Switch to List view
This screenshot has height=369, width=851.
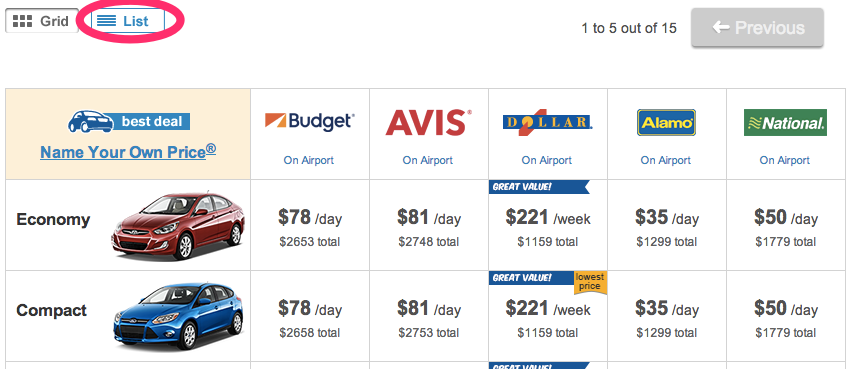click(x=128, y=21)
